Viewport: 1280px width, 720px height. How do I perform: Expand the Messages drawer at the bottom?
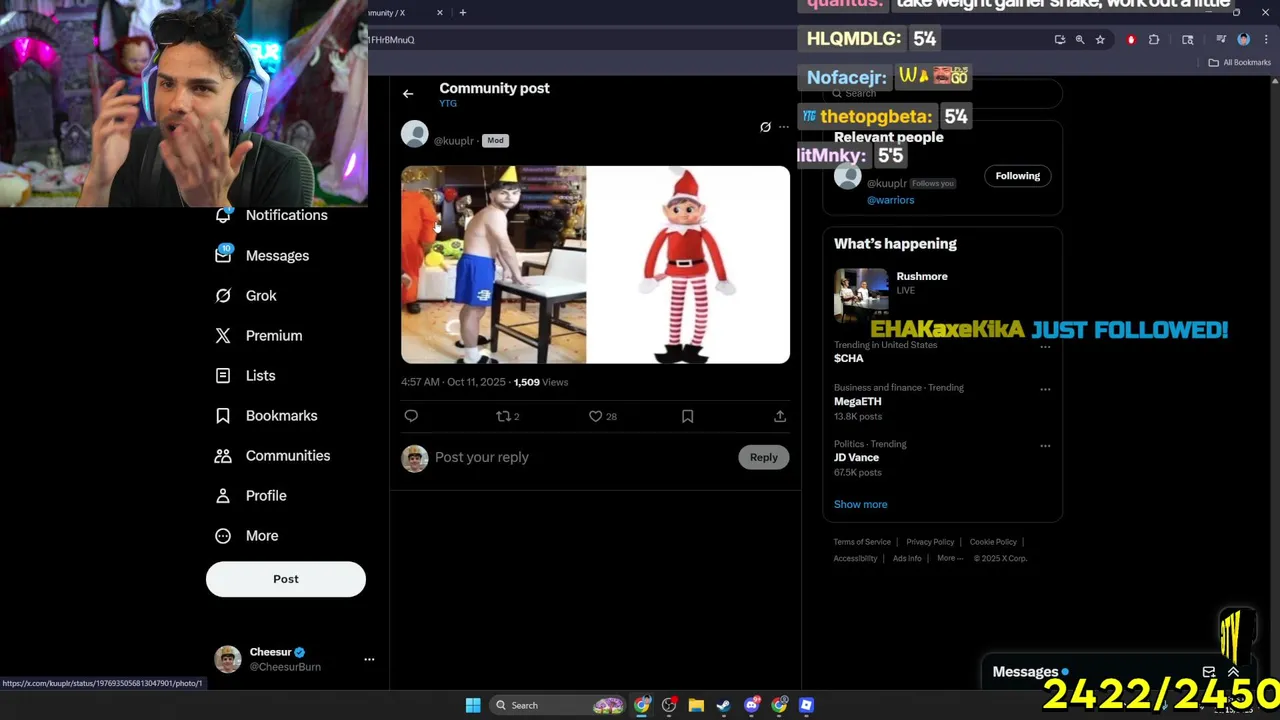click(x=1233, y=672)
